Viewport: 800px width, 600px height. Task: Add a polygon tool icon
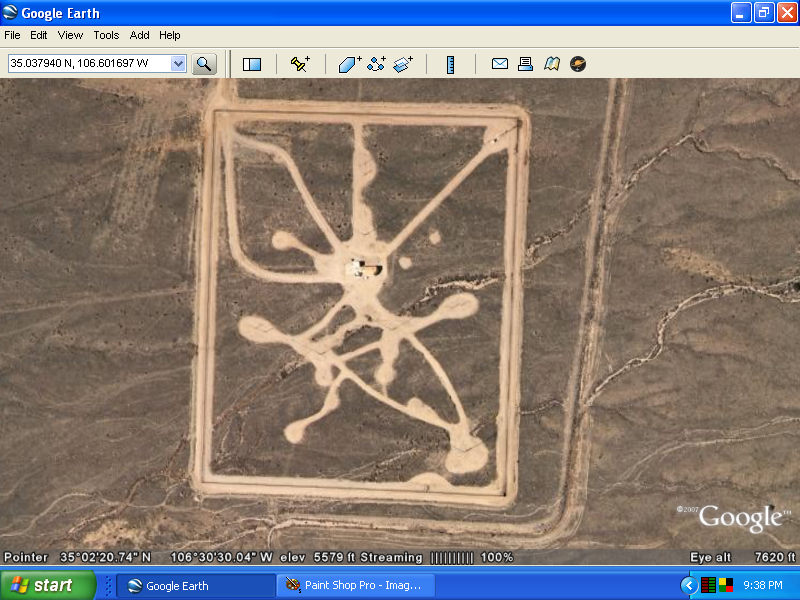350,64
